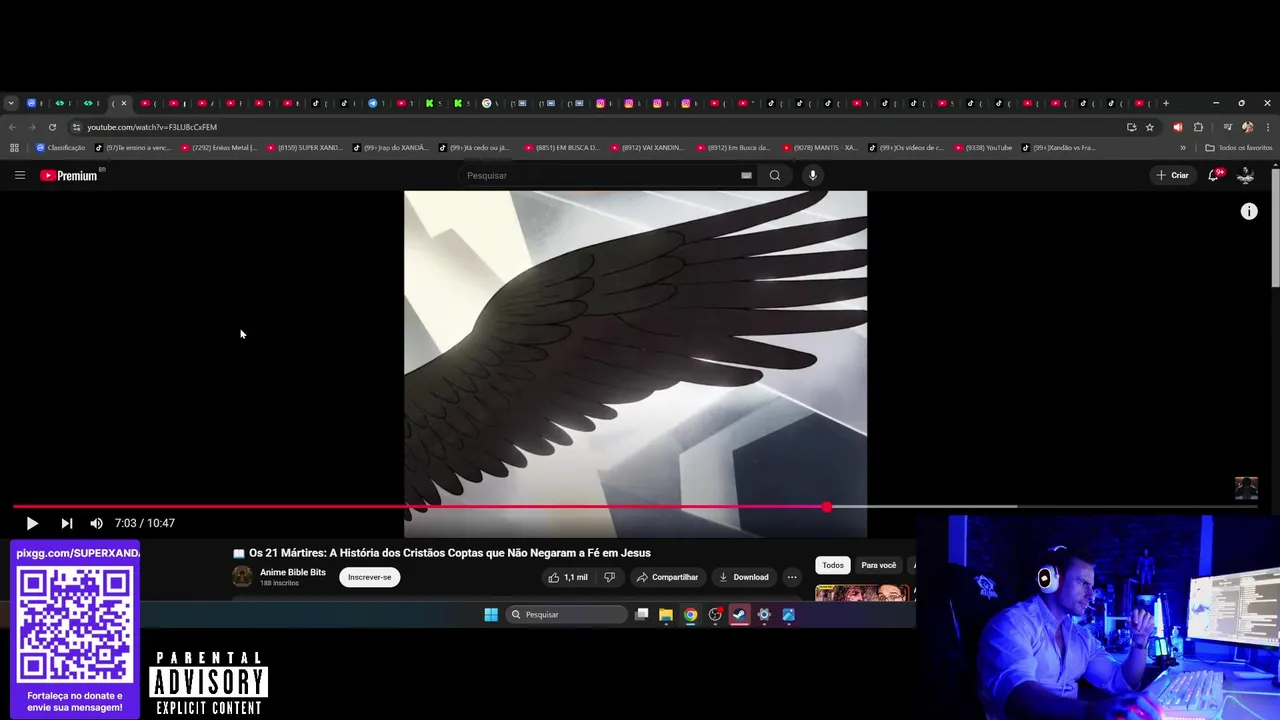The image size is (1280, 720).
Task: Open the YouTube account avatar menu
Action: point(1246,175)
